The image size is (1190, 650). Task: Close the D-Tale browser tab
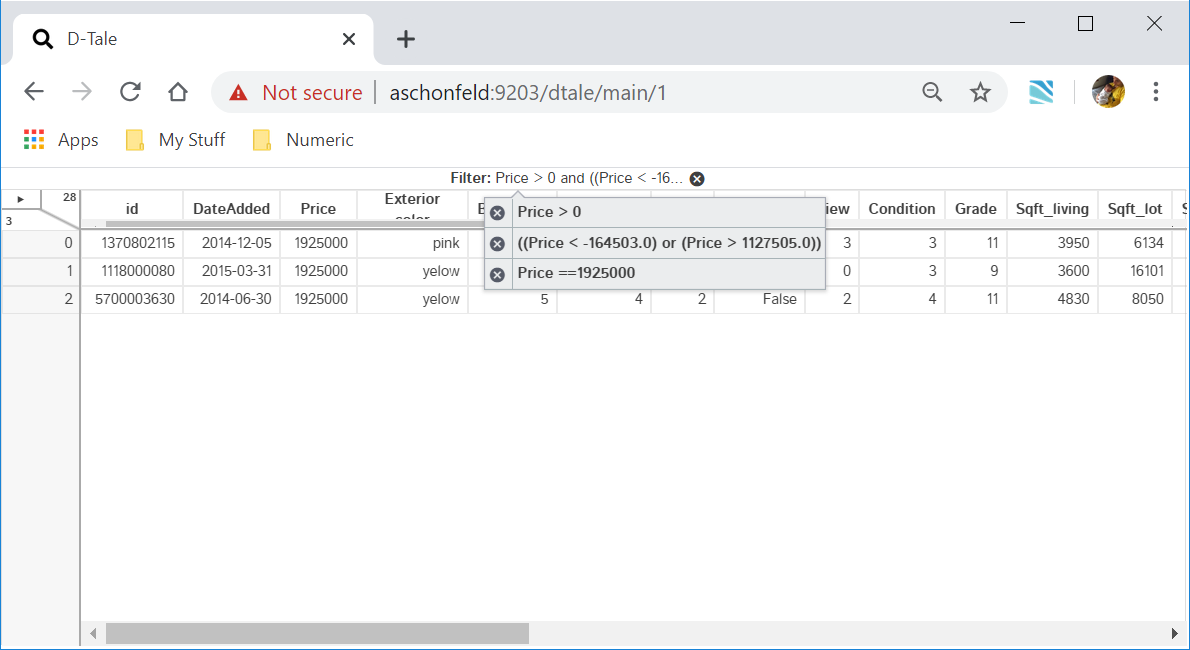[x=349, y=39]
